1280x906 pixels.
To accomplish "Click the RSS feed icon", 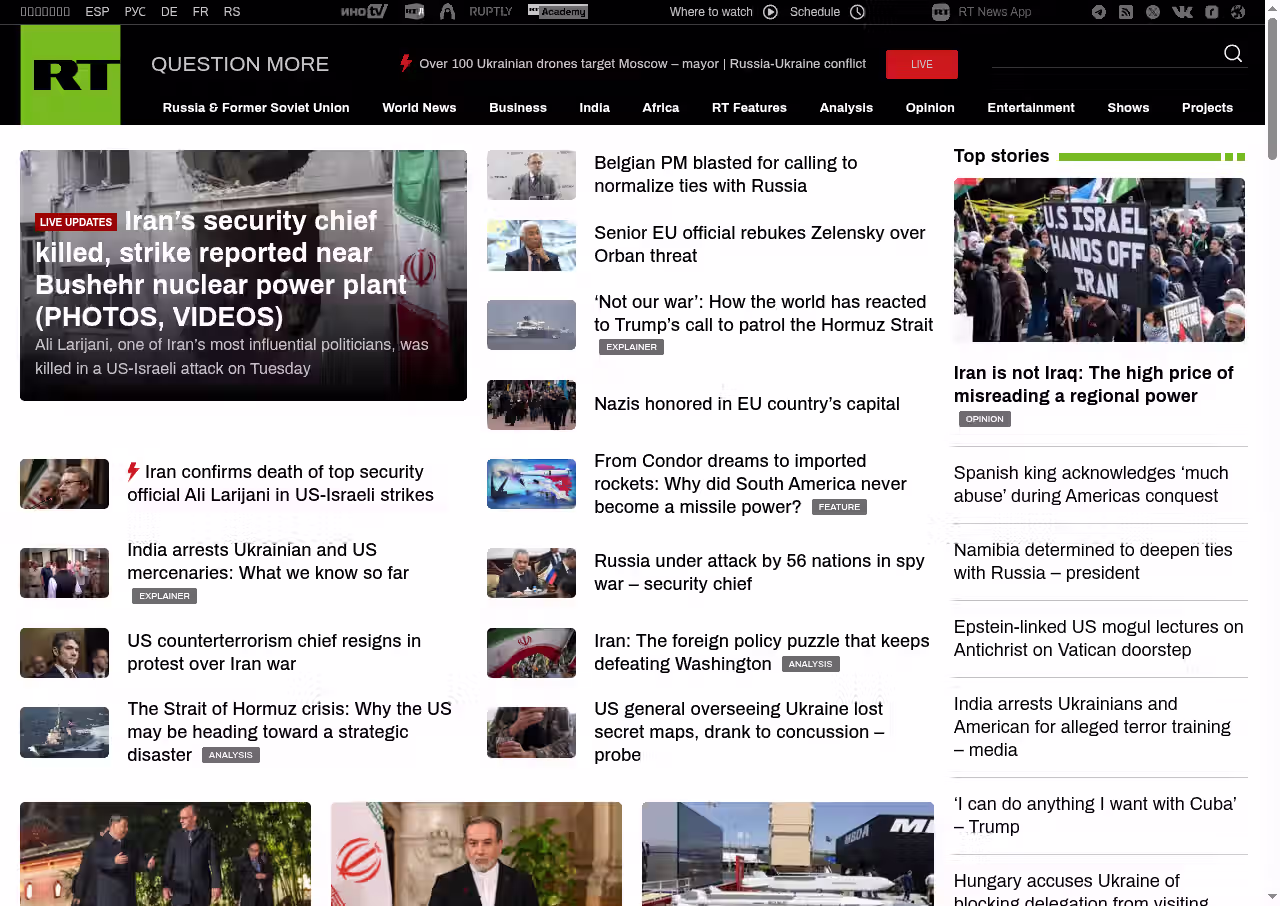I will [x=1126, y=12].
